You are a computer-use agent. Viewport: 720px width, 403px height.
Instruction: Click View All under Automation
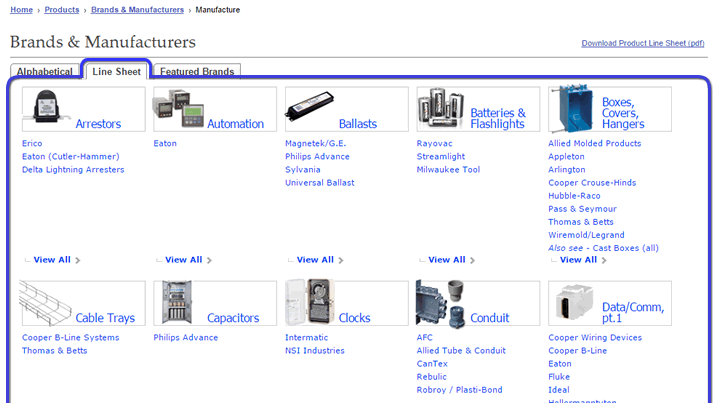pyautogui.click(x=184, y=260)
